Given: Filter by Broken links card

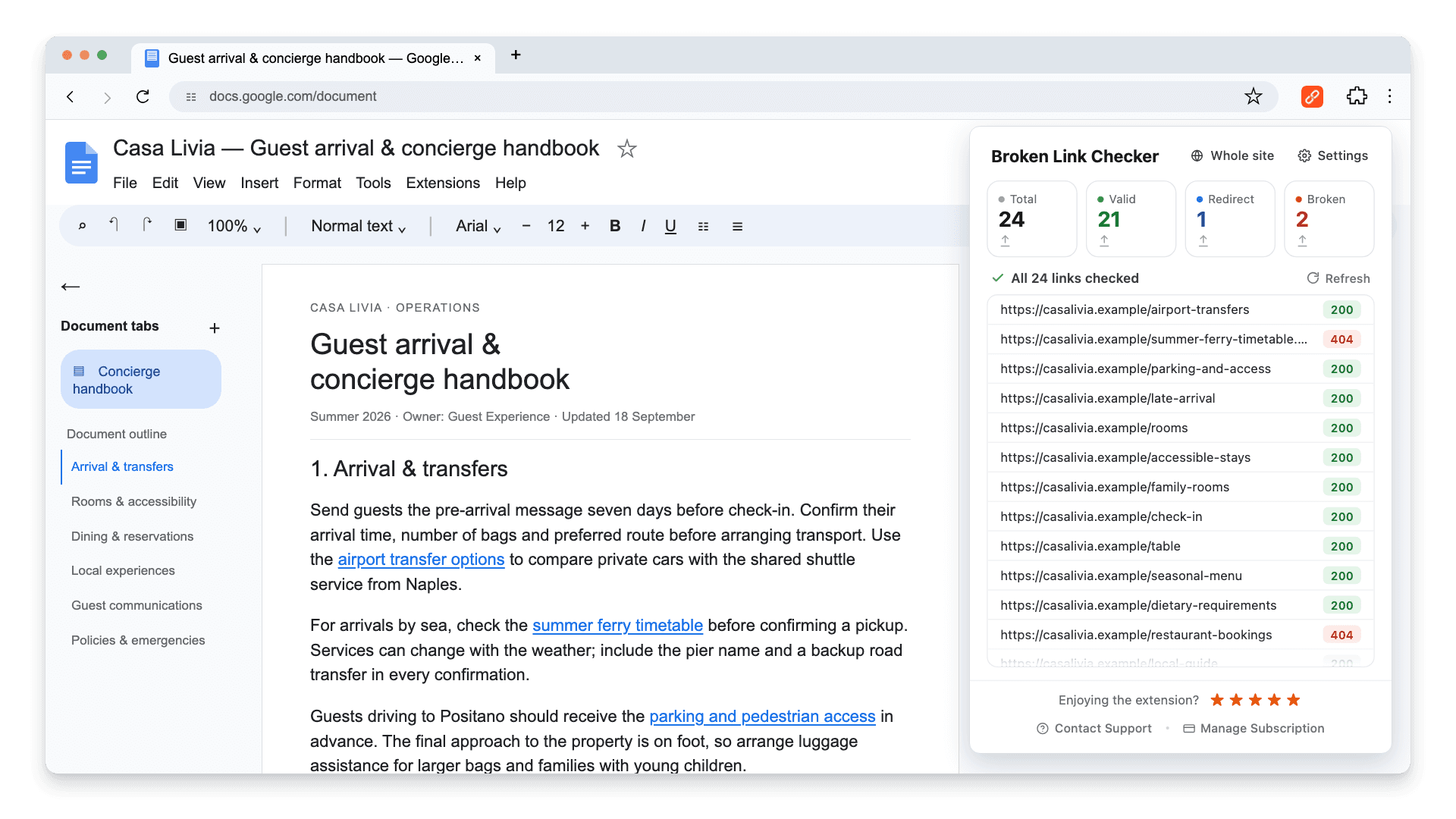Looking at the screenshot, I should point(1329,218).
